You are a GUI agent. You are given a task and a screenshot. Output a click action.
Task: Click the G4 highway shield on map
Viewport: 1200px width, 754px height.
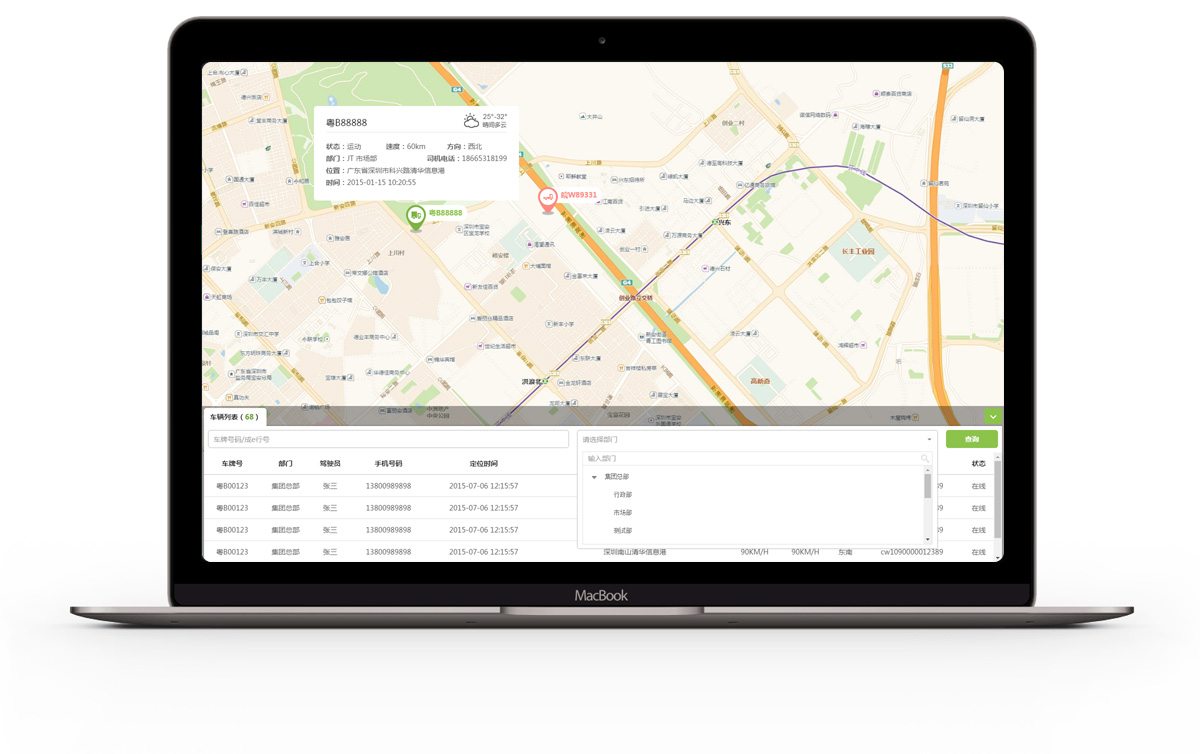tap(625, 282)
